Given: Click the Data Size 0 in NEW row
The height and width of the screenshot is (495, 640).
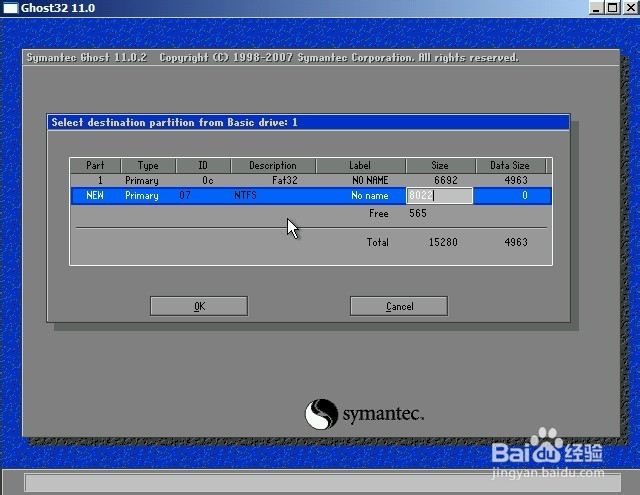Looking at the screenshot, I should [x=525, y=195].
